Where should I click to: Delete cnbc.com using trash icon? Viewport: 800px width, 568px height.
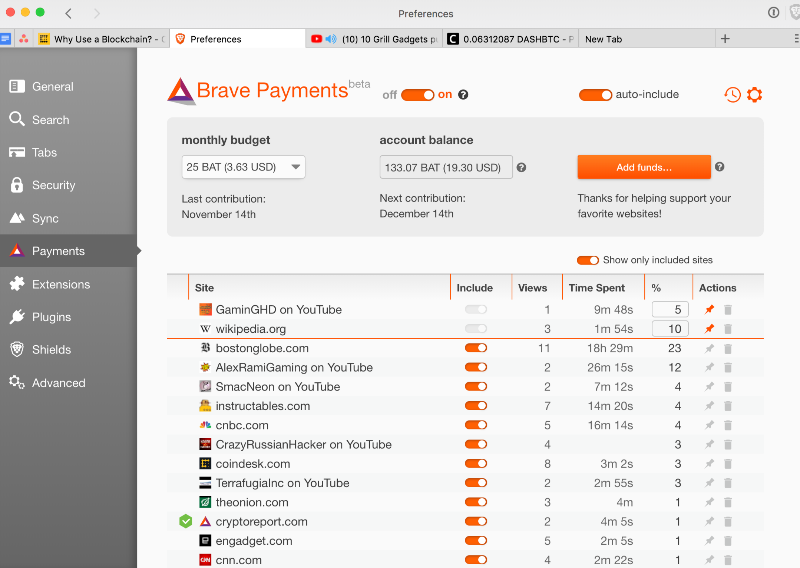click(728, 425)
